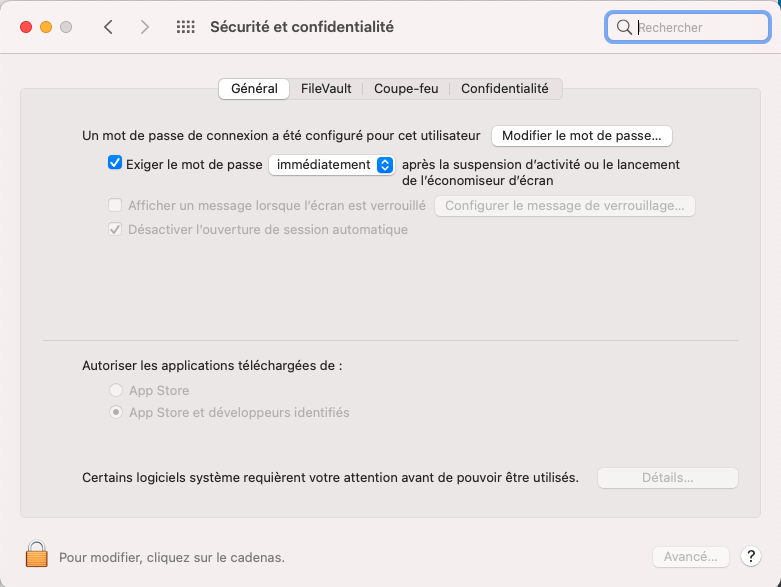Check Afficher un message lorsque l'écran est verrouillé
This screenshot has width=781, height=587.
coord(115,205)
